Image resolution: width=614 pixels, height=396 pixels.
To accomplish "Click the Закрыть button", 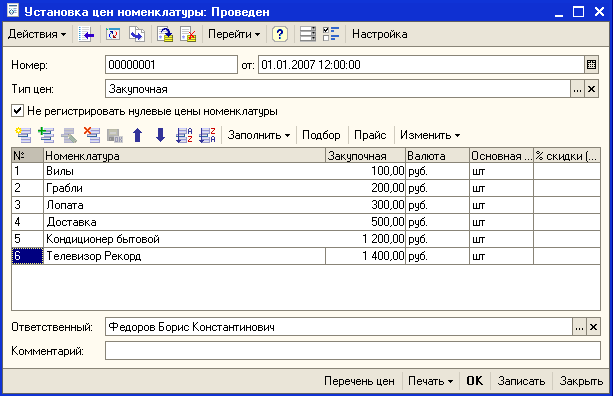I will tap(581, 381).
